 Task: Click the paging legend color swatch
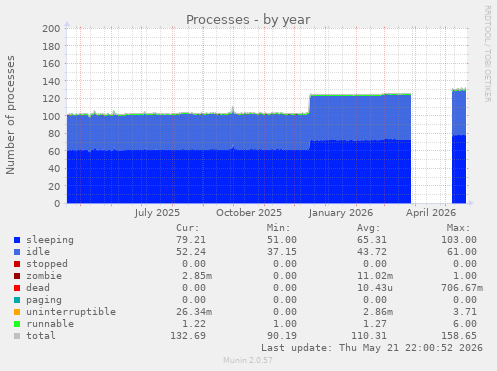[x=17, y=300]
